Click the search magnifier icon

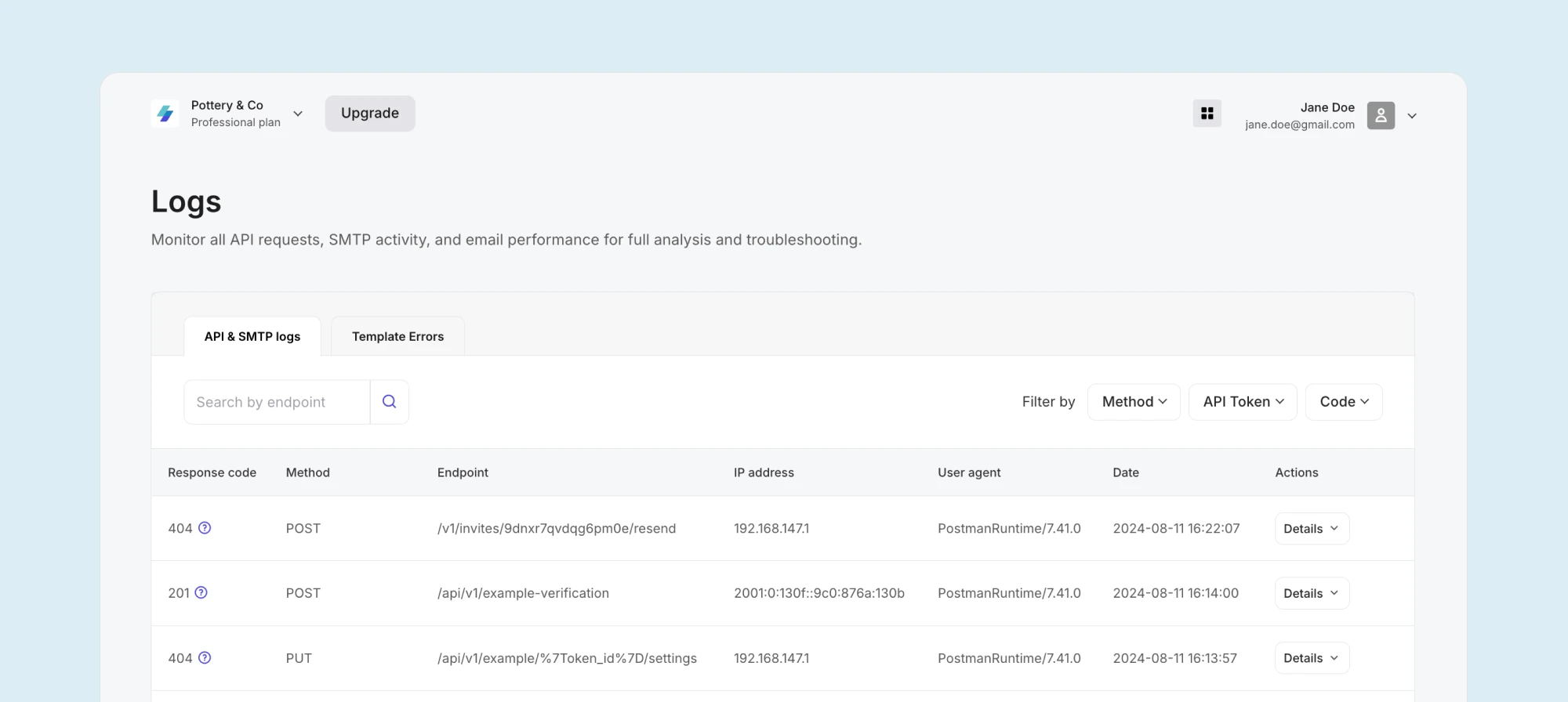click(x=389, y=402)
